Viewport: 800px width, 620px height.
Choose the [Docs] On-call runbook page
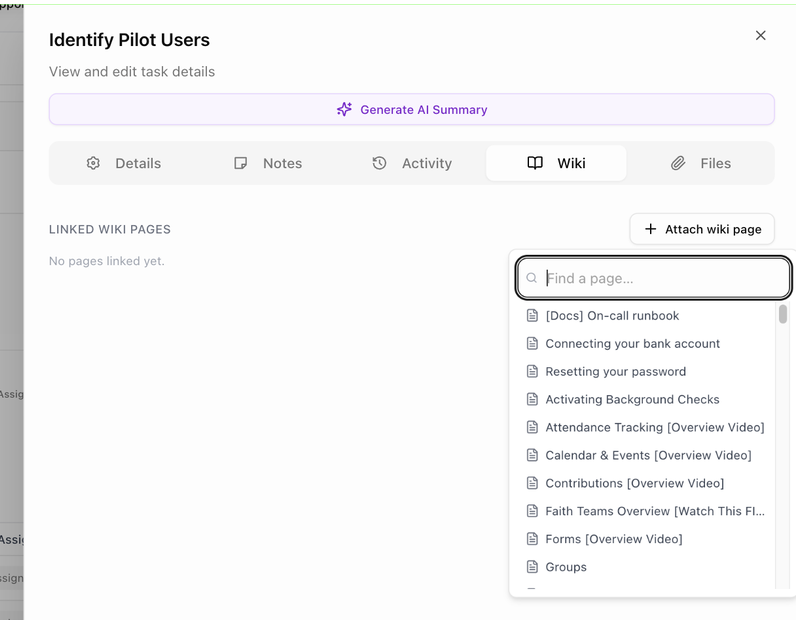(646, 315)
